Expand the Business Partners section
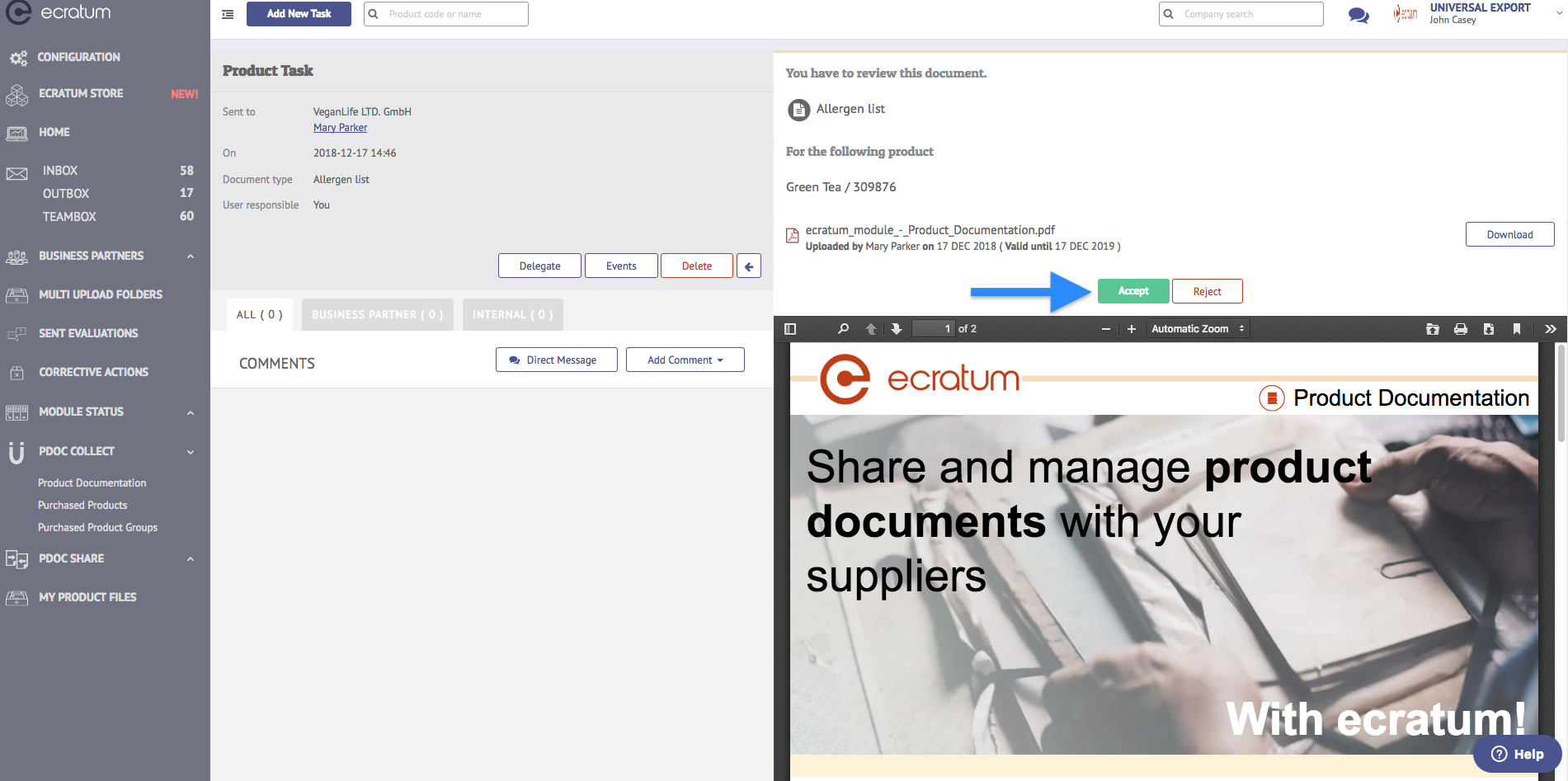The height and width of the screenshot is (781, 1568). coord(191,256)
